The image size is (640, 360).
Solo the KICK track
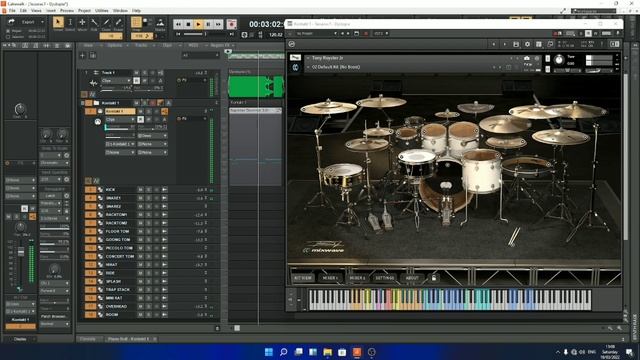click(148, 190)
